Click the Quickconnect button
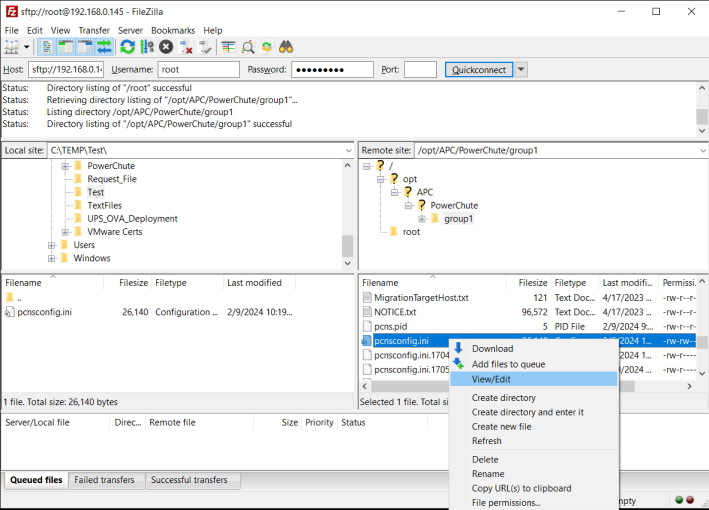709x510 pixels. pyautogui.click(x=479, y=70)
